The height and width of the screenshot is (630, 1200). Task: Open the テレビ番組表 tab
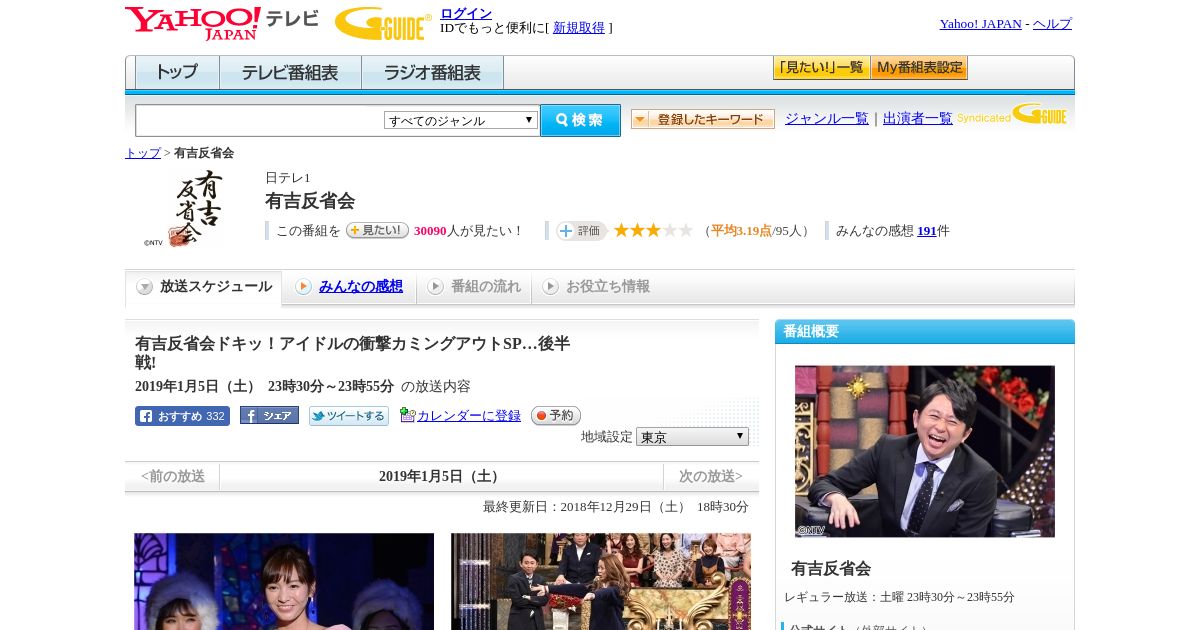290,73
